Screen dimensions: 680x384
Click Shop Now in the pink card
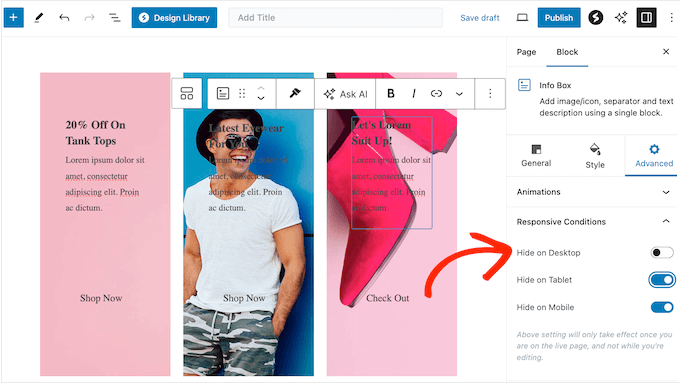pyautogui.click(x=101, y=299)
